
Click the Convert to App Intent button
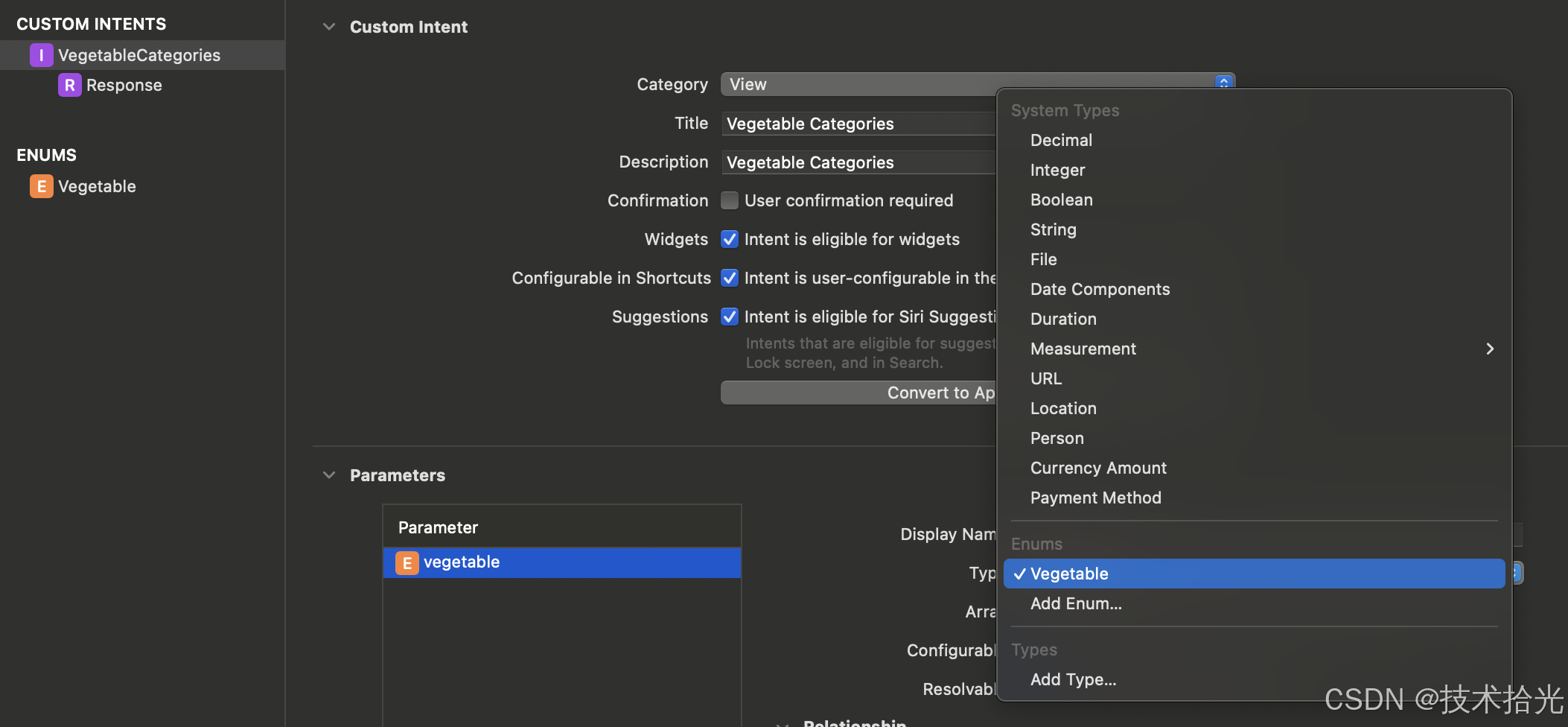coord(858,393)
